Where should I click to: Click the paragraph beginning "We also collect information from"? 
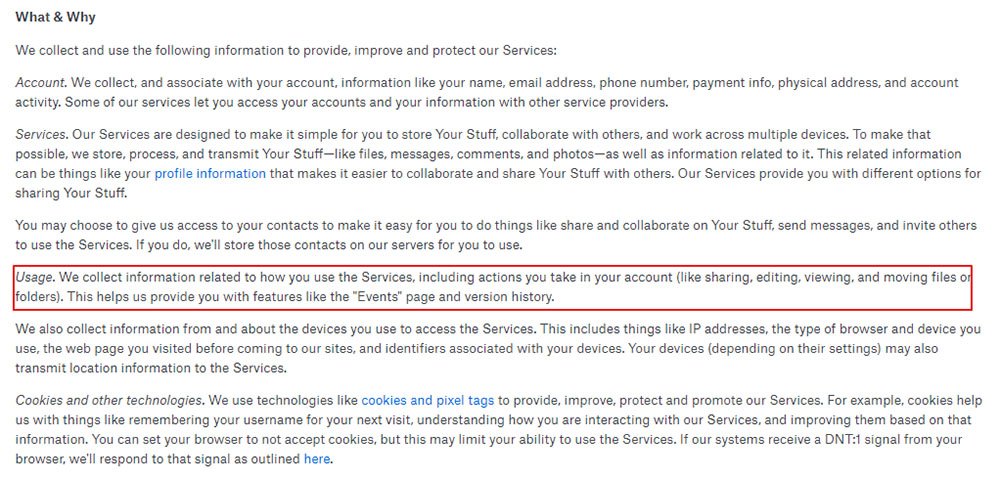pyautogui.click(x=498, y=349)
